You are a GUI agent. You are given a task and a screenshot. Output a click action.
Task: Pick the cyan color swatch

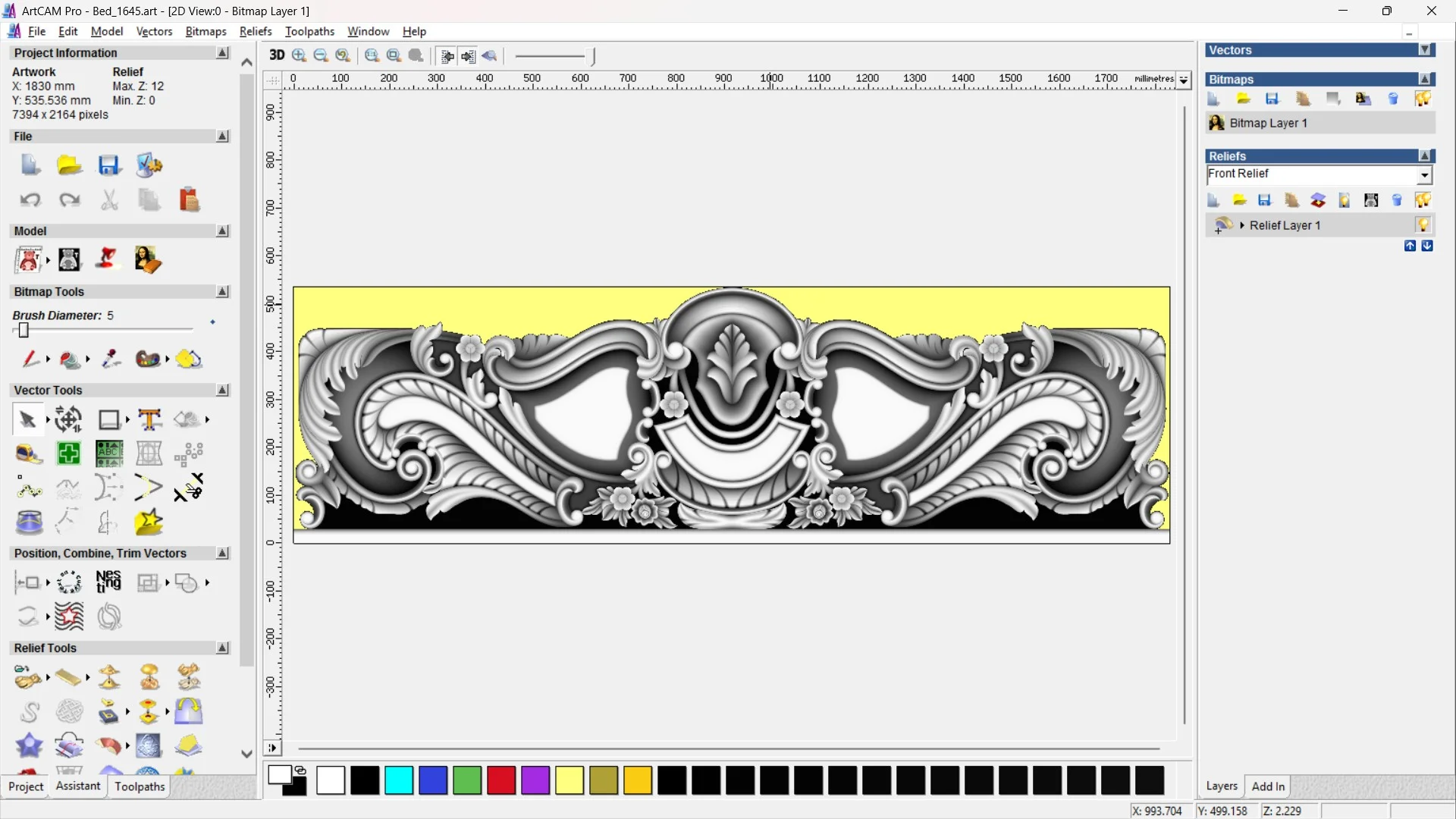pyautogui.click(x=399, y=780)
